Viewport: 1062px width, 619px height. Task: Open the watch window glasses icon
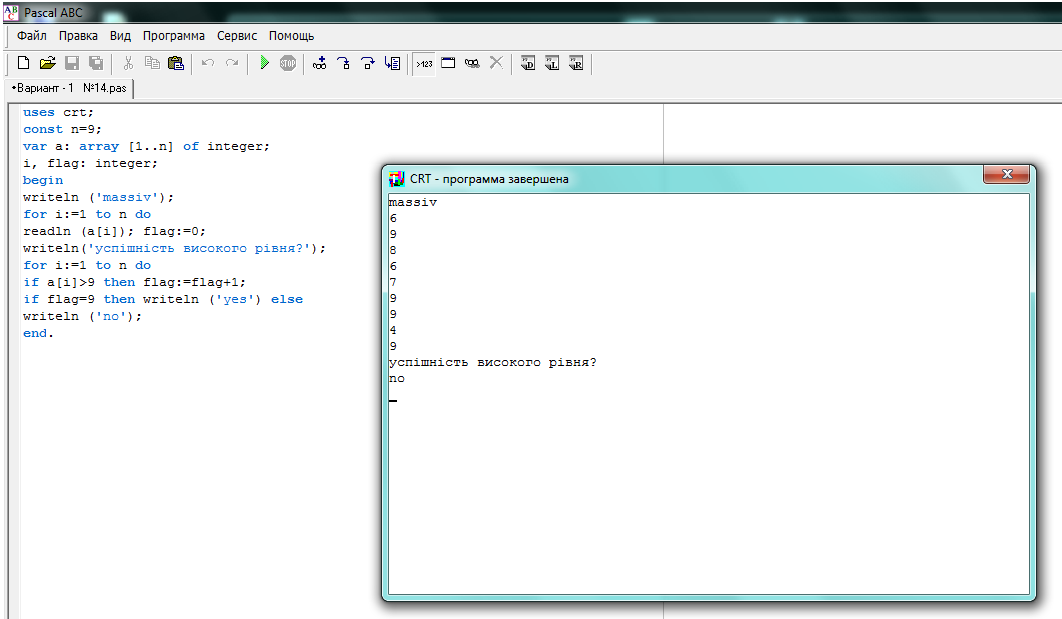point(472,63)
